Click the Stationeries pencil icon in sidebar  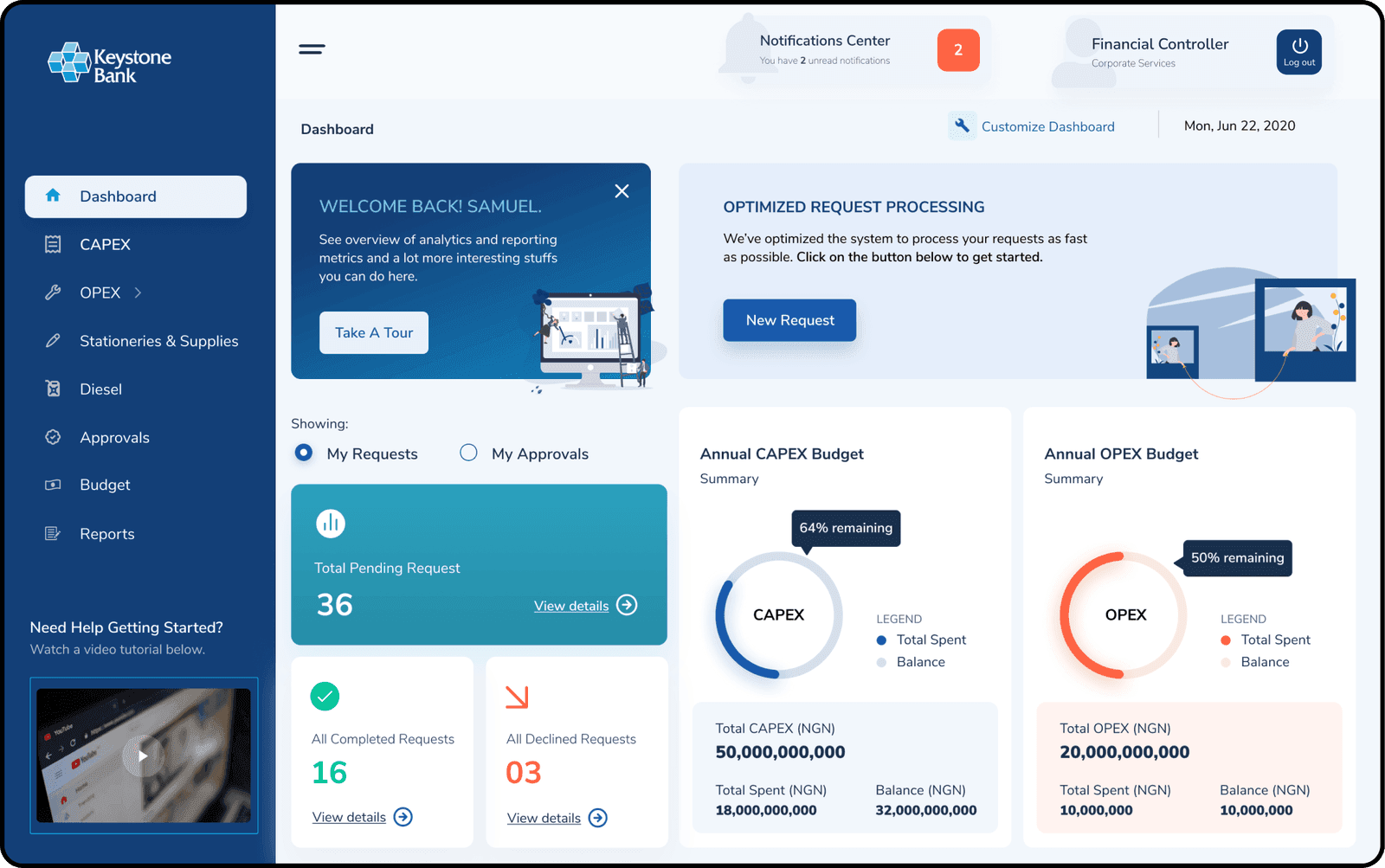point(53,341)
